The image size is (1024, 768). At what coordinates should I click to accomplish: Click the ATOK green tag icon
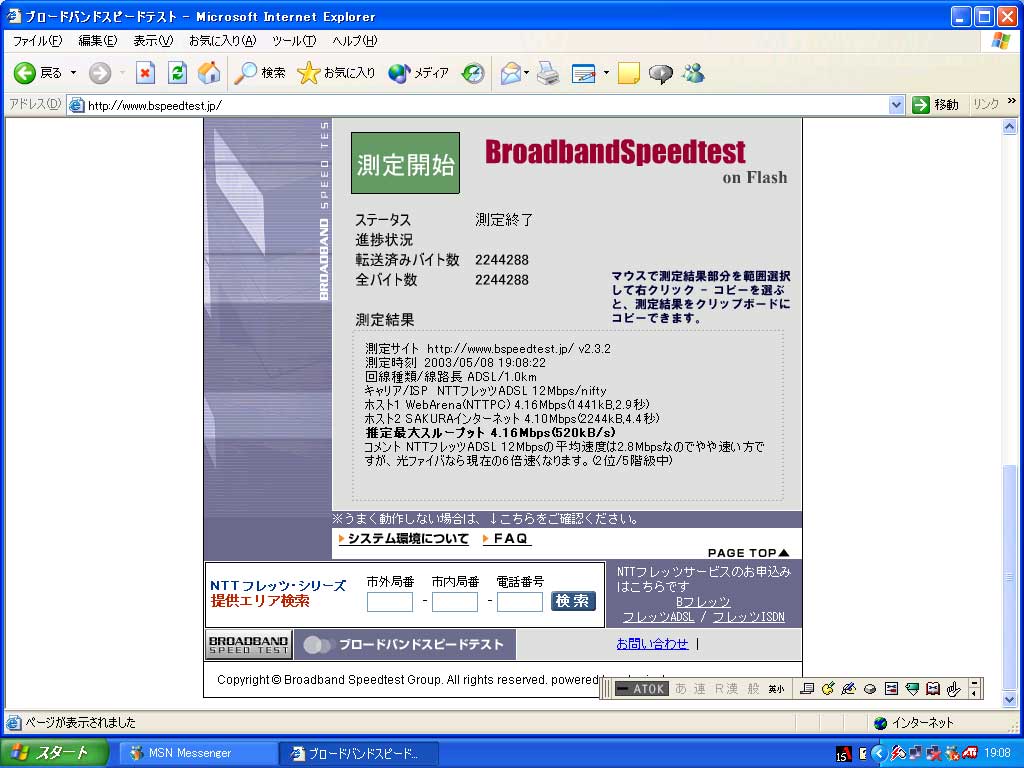point(912,688)
